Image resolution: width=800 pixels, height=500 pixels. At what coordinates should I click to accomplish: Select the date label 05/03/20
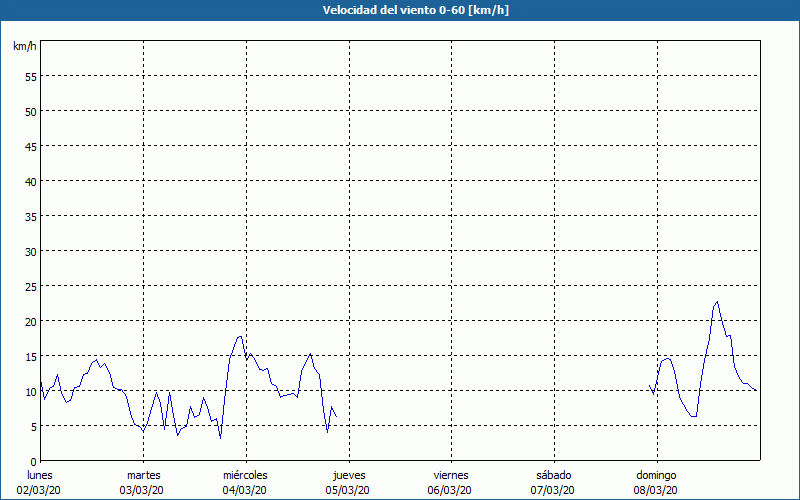coord(347,490)
